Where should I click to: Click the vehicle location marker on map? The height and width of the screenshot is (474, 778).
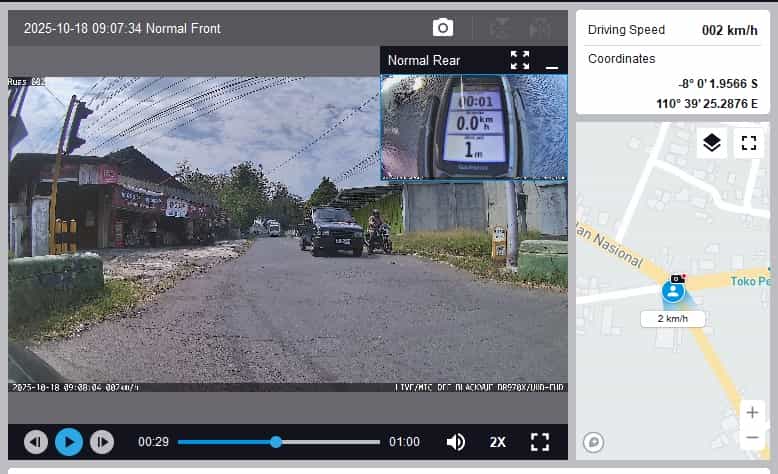[x=674, y=291]
